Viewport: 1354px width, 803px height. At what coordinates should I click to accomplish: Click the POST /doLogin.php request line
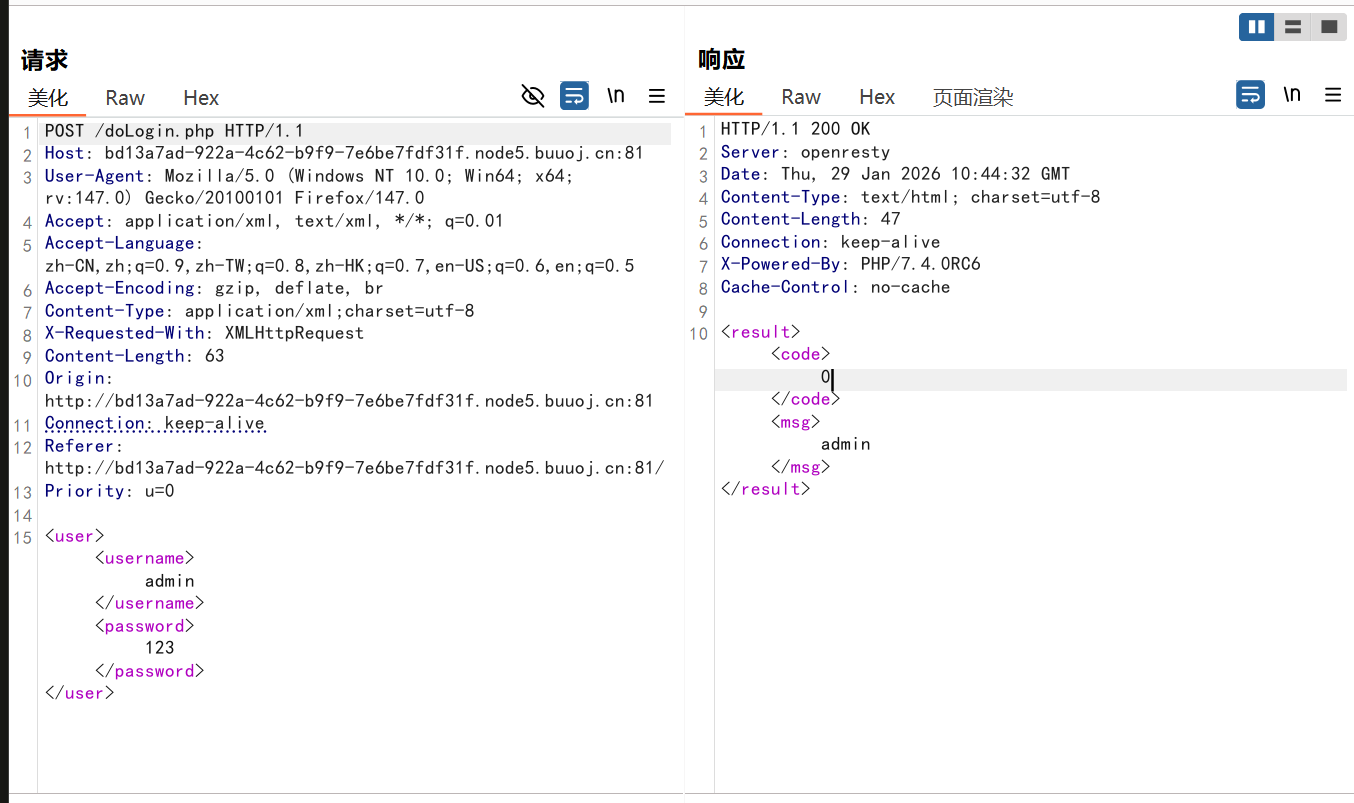coord(174,131)
